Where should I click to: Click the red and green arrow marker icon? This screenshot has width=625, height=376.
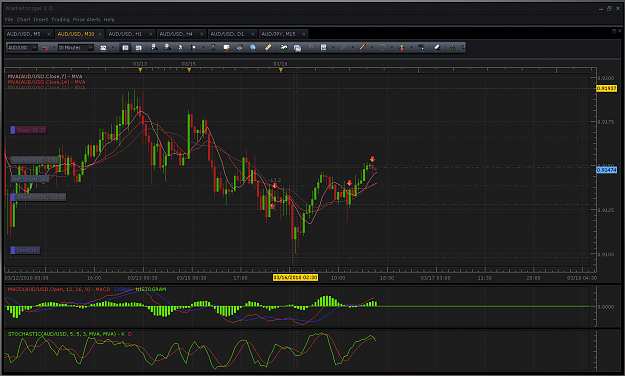pyautogui.click(x=402, y=47)
